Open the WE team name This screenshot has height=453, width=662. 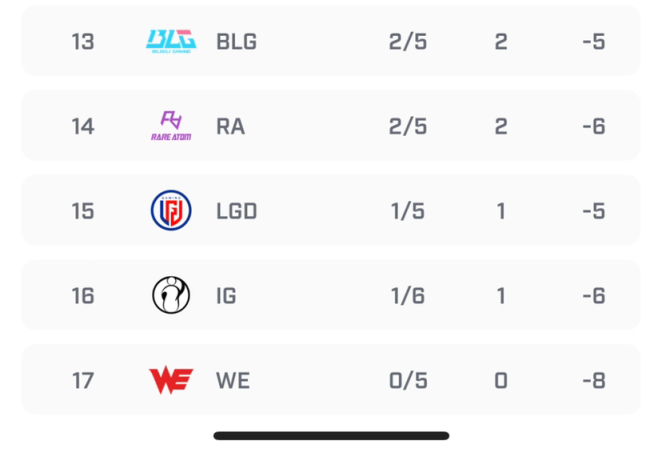point(233,381)
